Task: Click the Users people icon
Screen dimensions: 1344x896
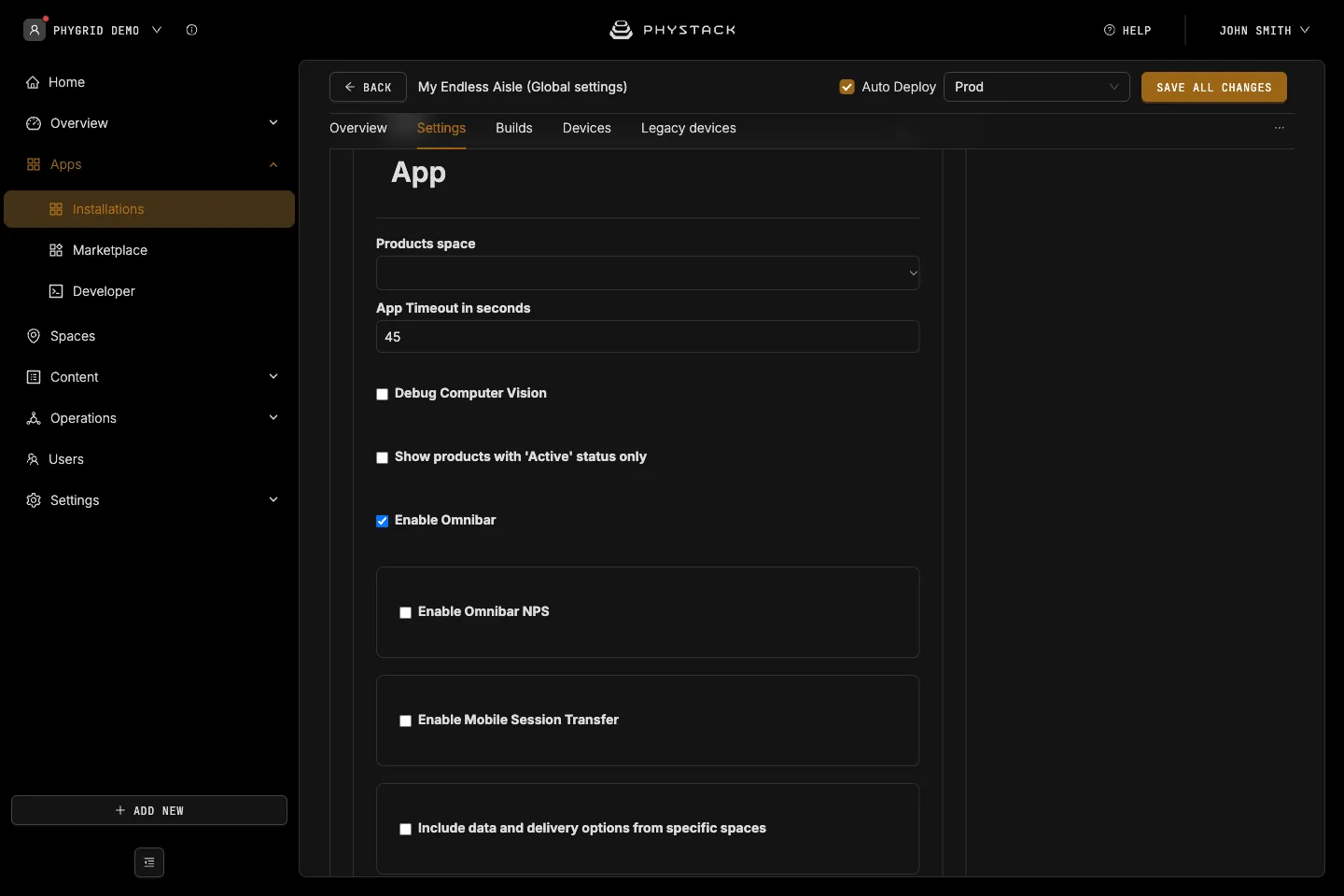Action: [x=33, y=459]
